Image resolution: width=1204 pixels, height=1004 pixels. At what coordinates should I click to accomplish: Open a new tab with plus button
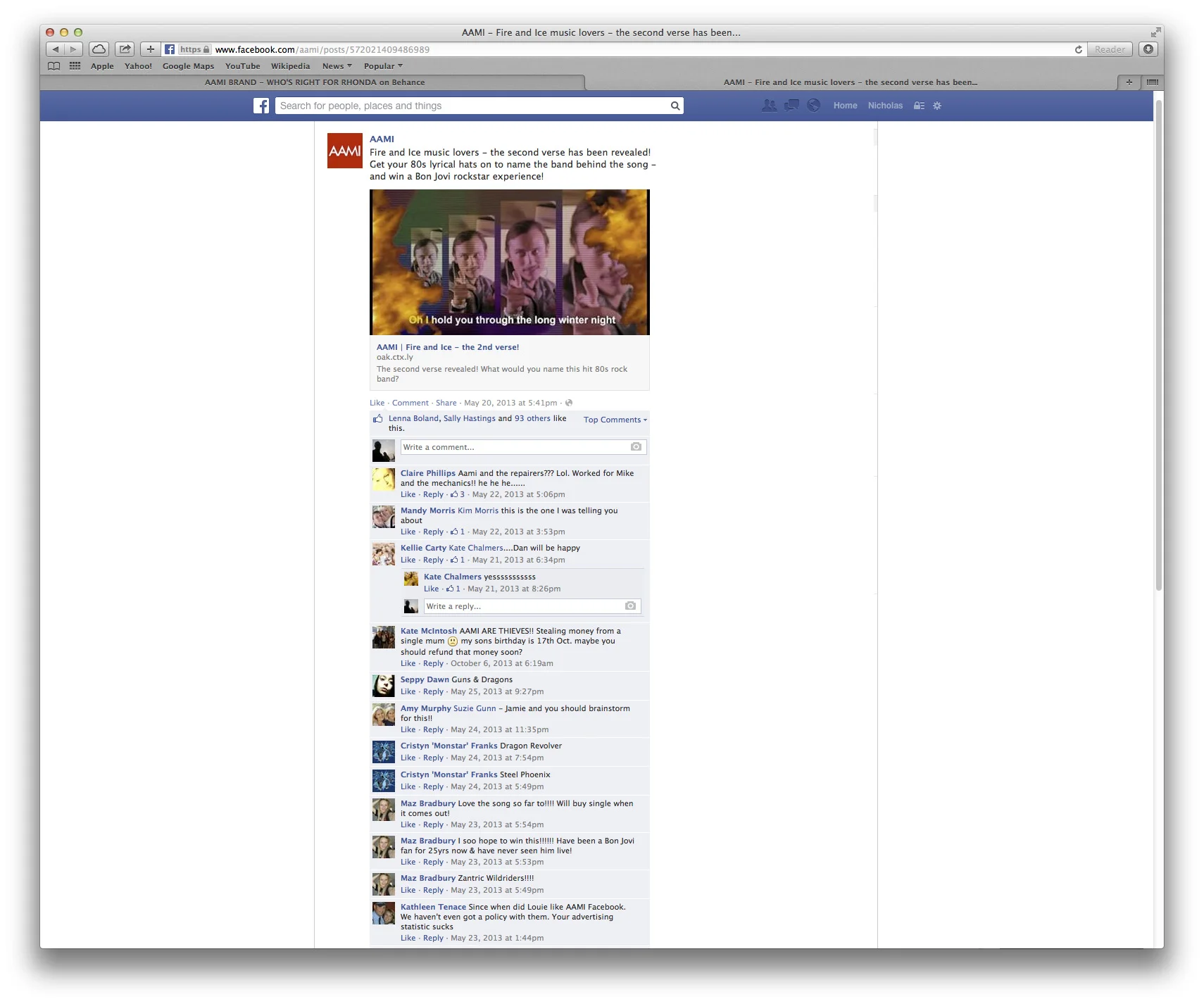[1129, 82]
